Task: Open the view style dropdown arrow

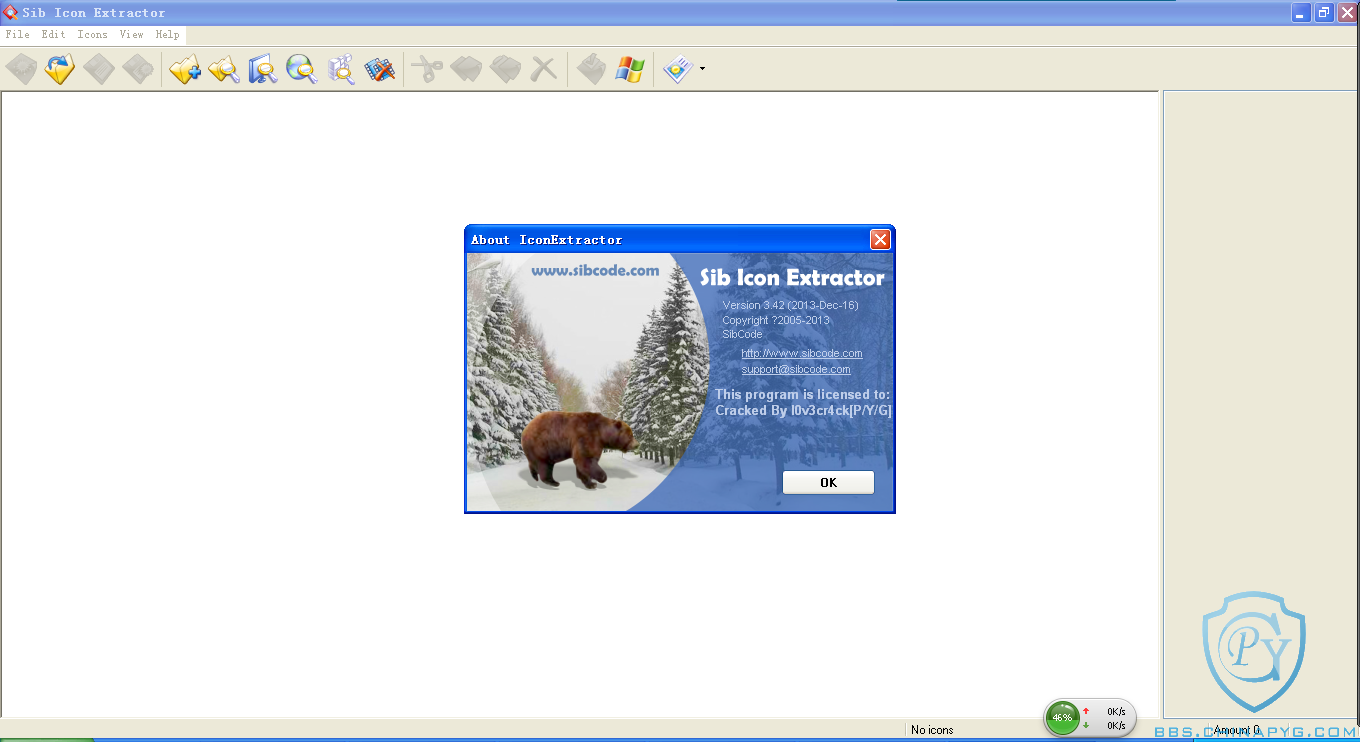Action: [x=702, y=69]
